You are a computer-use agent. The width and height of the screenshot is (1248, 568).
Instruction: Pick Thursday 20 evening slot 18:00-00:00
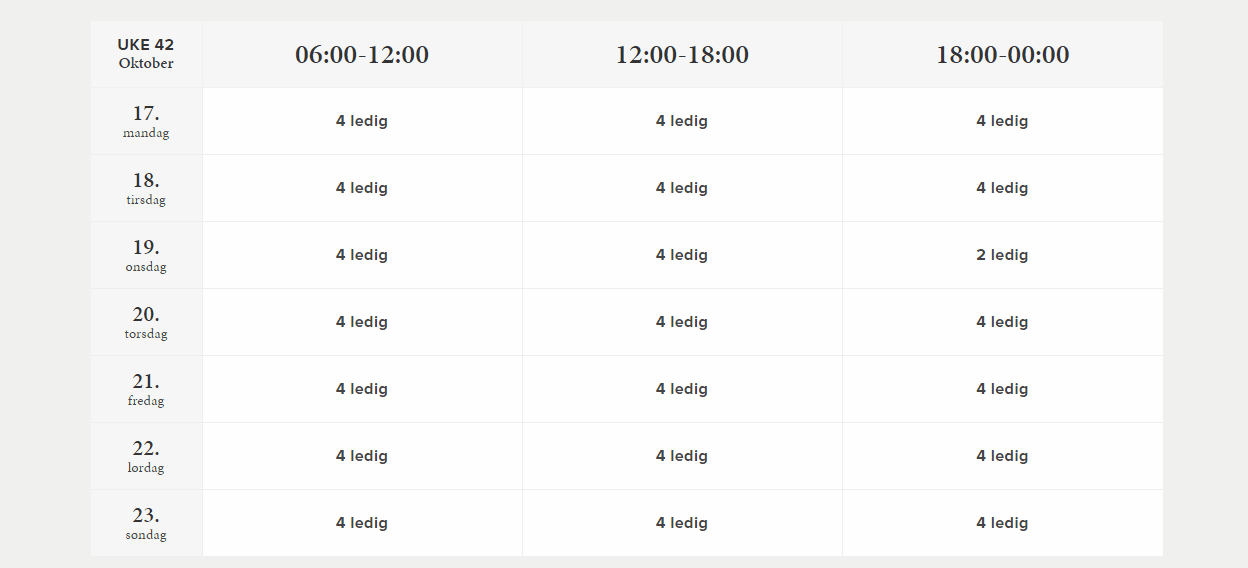(1002, 322)
